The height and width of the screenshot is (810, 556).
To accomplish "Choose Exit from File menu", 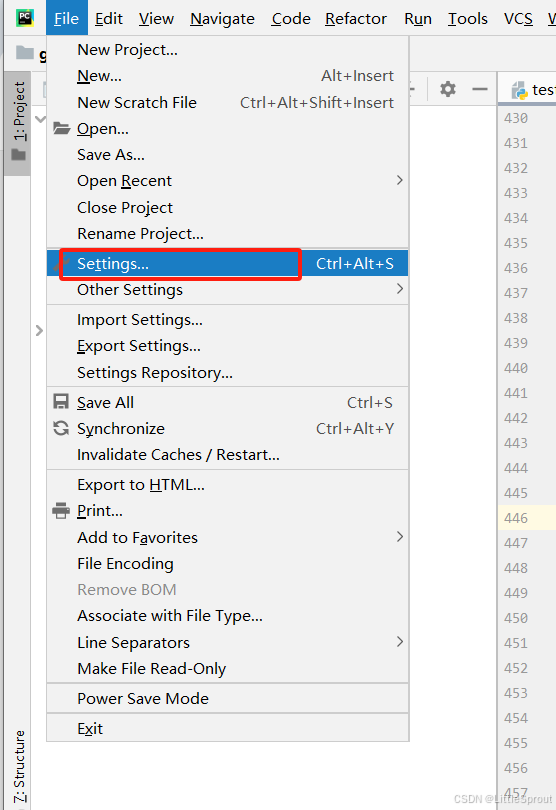I will click(x=227, y=728).
